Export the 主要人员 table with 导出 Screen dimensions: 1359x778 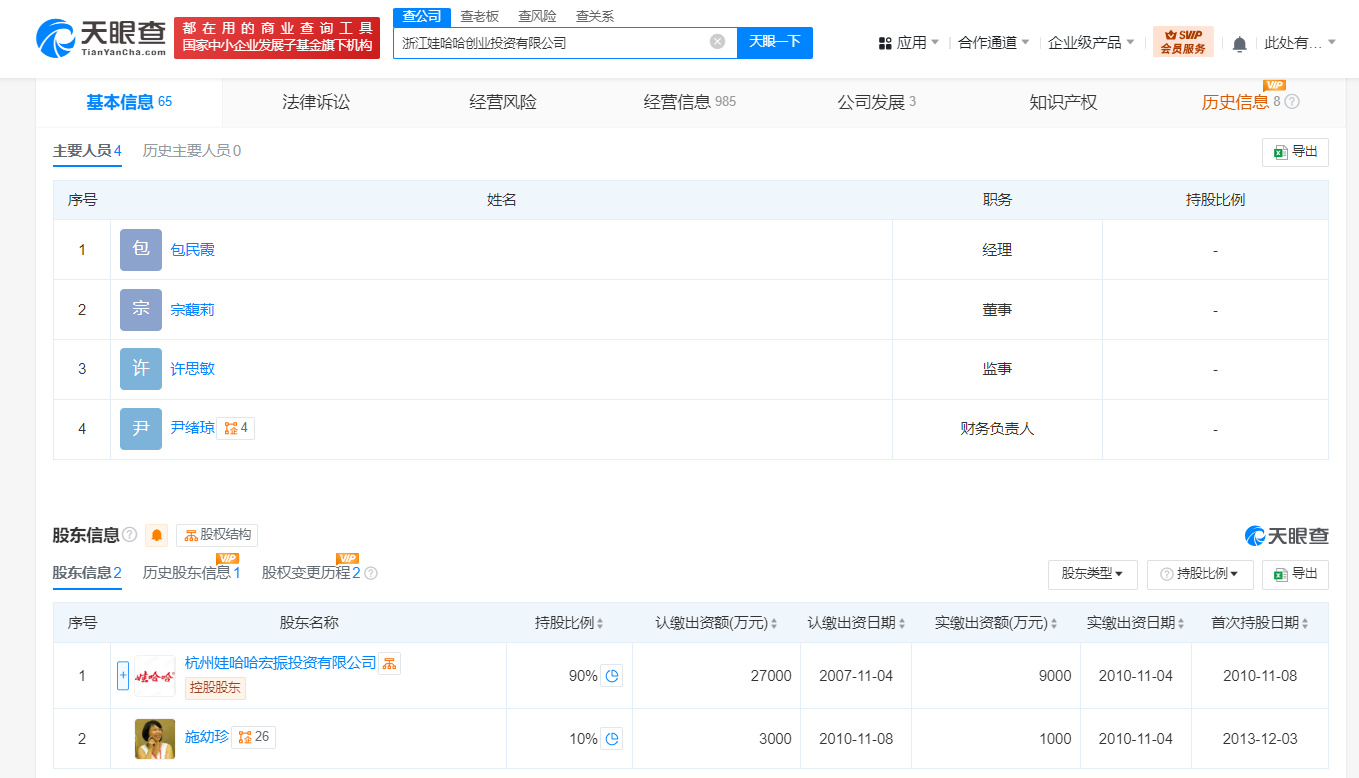pos(1295,152)
